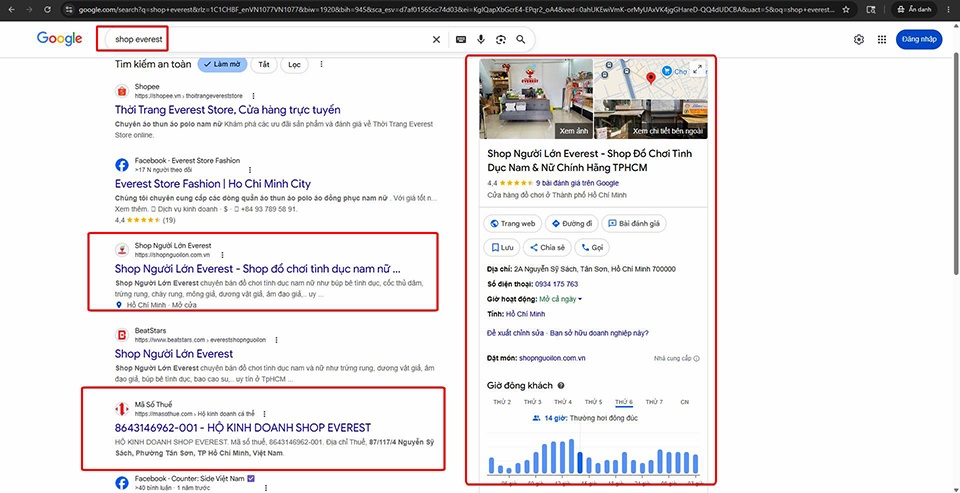Open the Google apps grid
The width and height of the screenshot is (960, 493).
[x=882, y=40]
